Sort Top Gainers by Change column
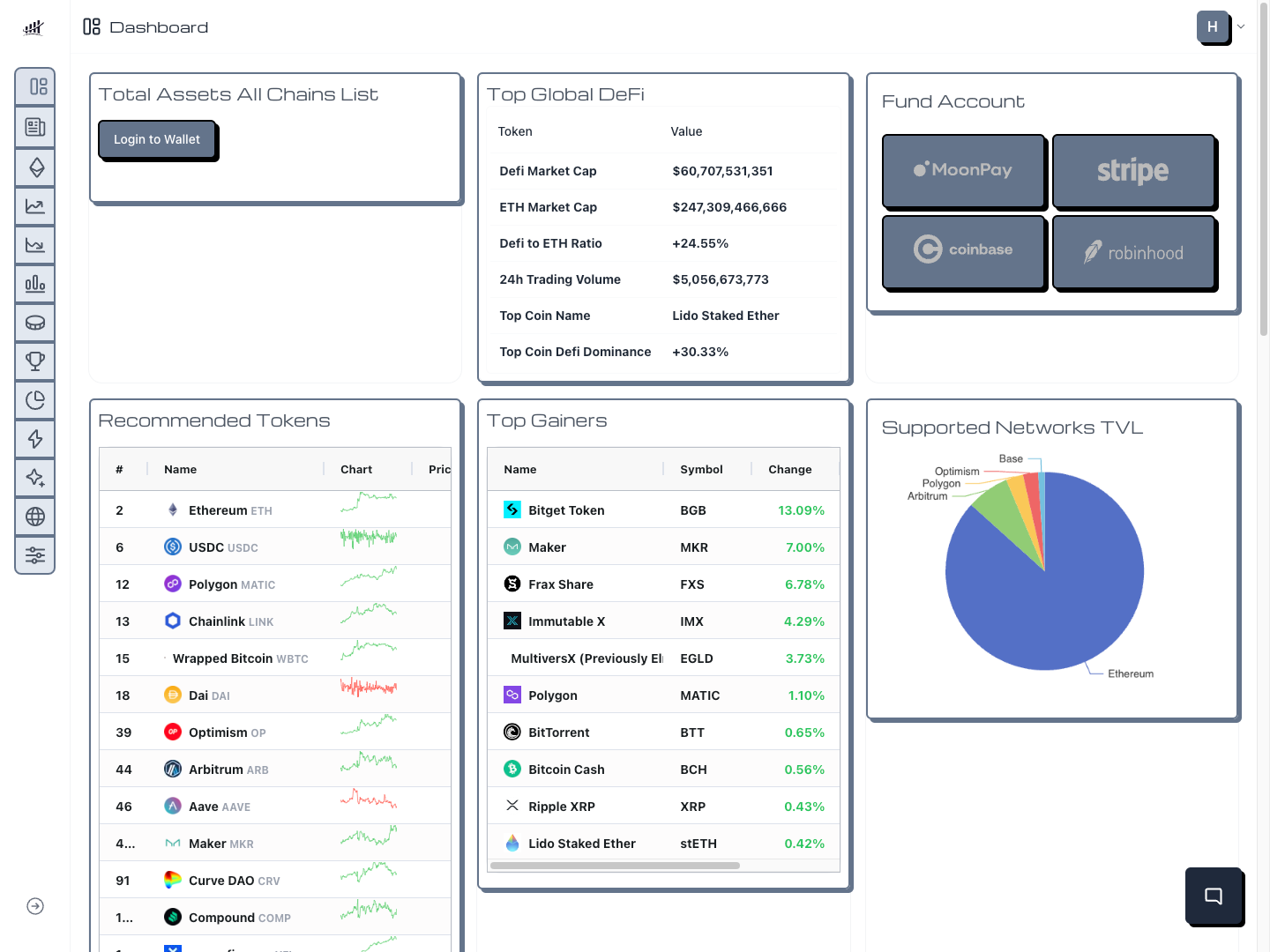1270x952 pixels. click(795, 469)
